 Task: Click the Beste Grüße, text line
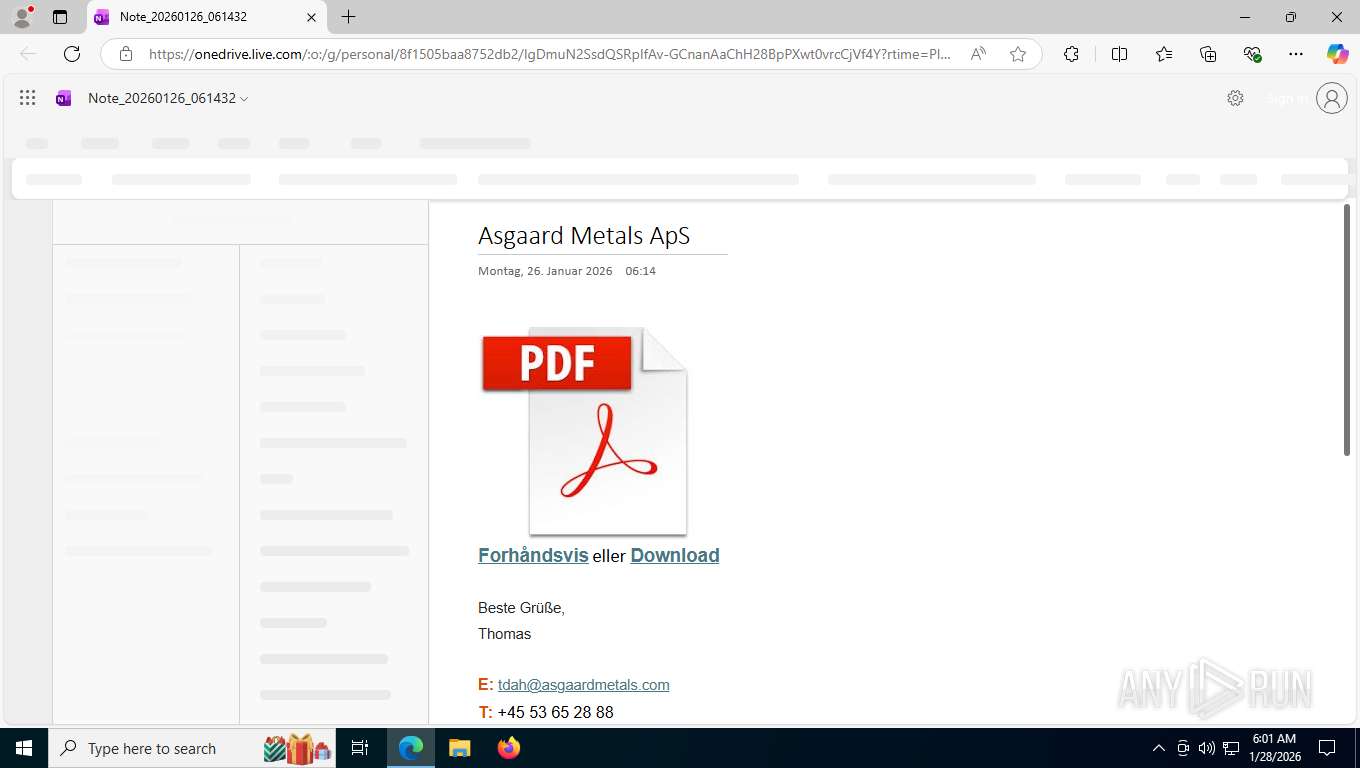pyautogui.click(x=521, y=608)
